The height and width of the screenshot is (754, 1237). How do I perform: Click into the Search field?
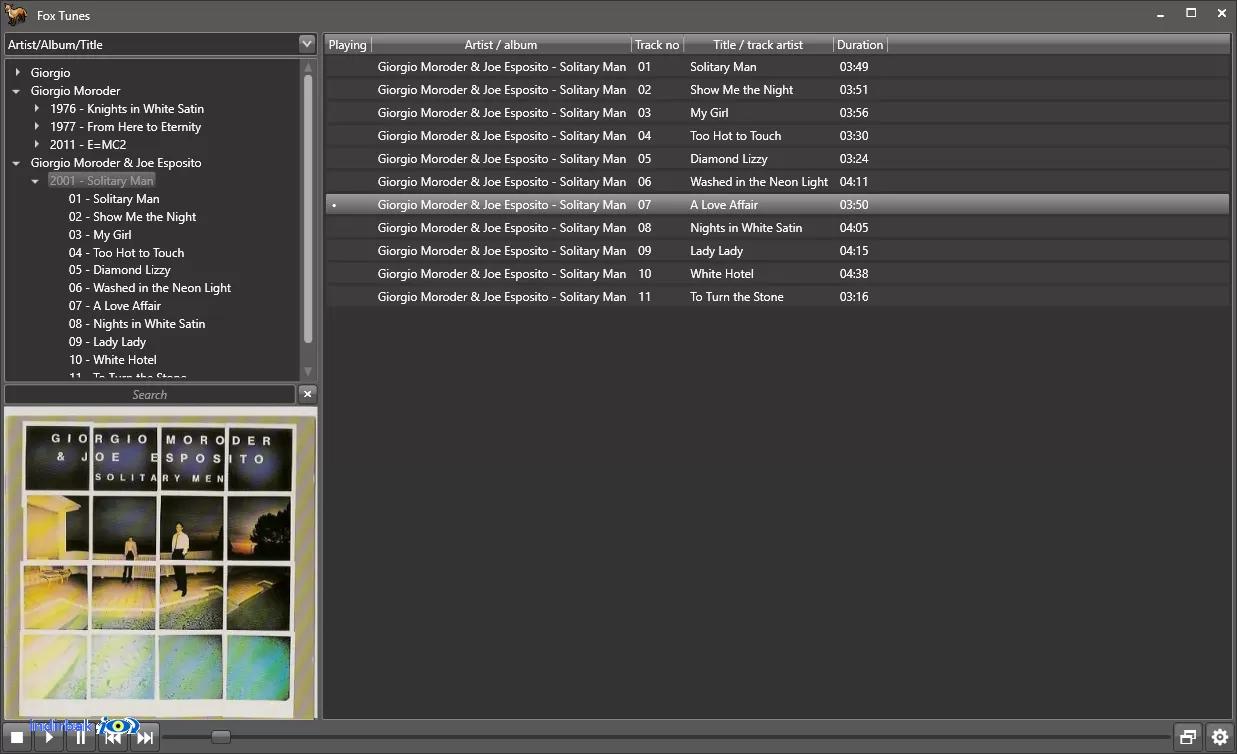coord(150,394)
